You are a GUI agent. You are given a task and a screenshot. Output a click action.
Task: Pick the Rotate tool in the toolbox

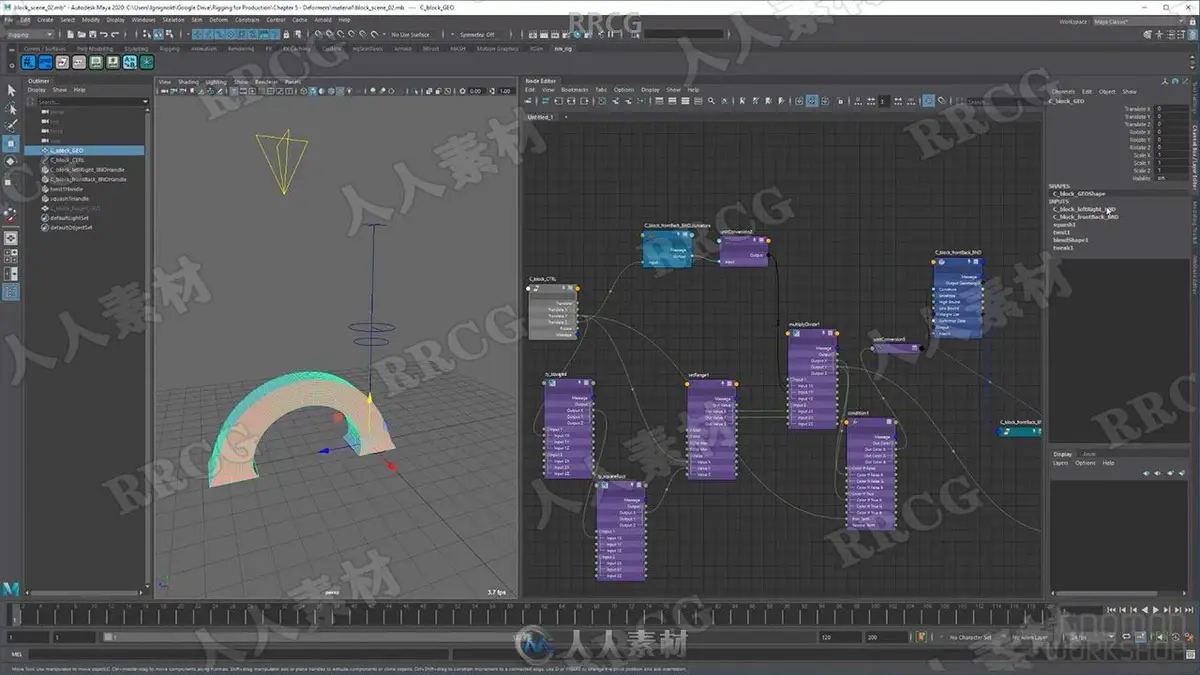(x=11, y=161)
